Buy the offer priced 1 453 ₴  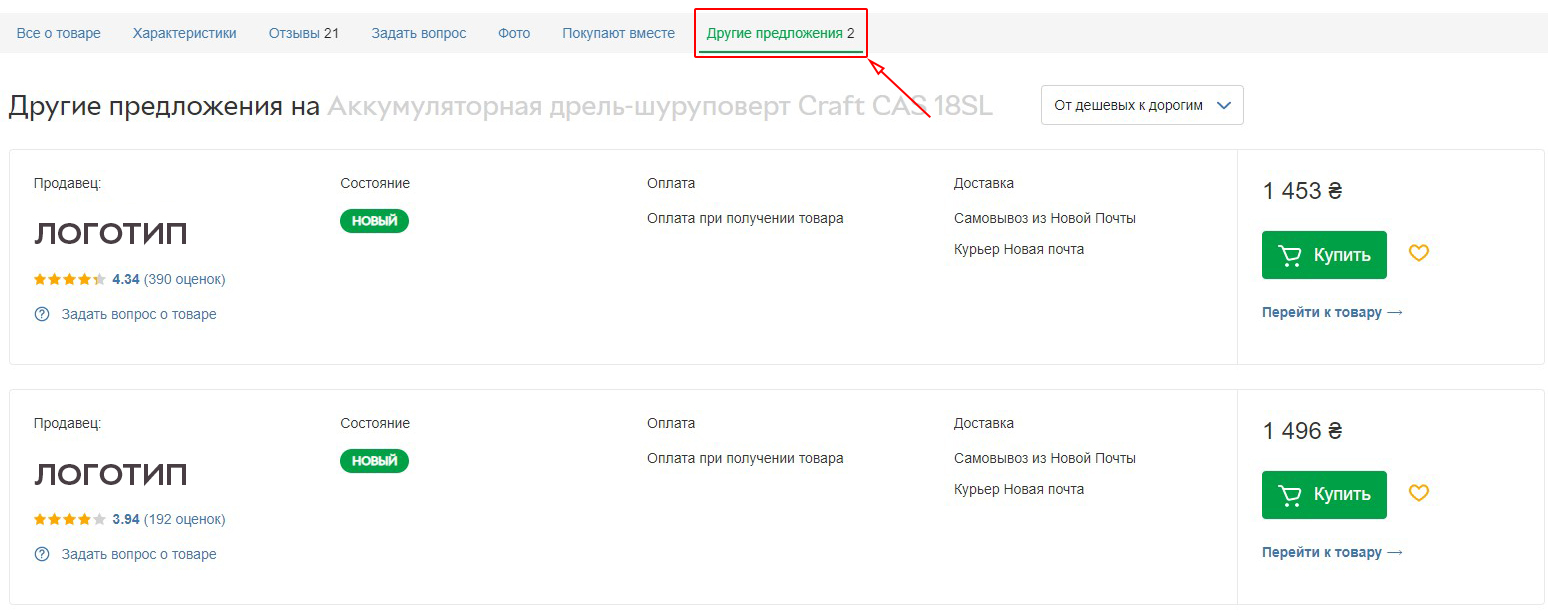[x=1324, y=255]
